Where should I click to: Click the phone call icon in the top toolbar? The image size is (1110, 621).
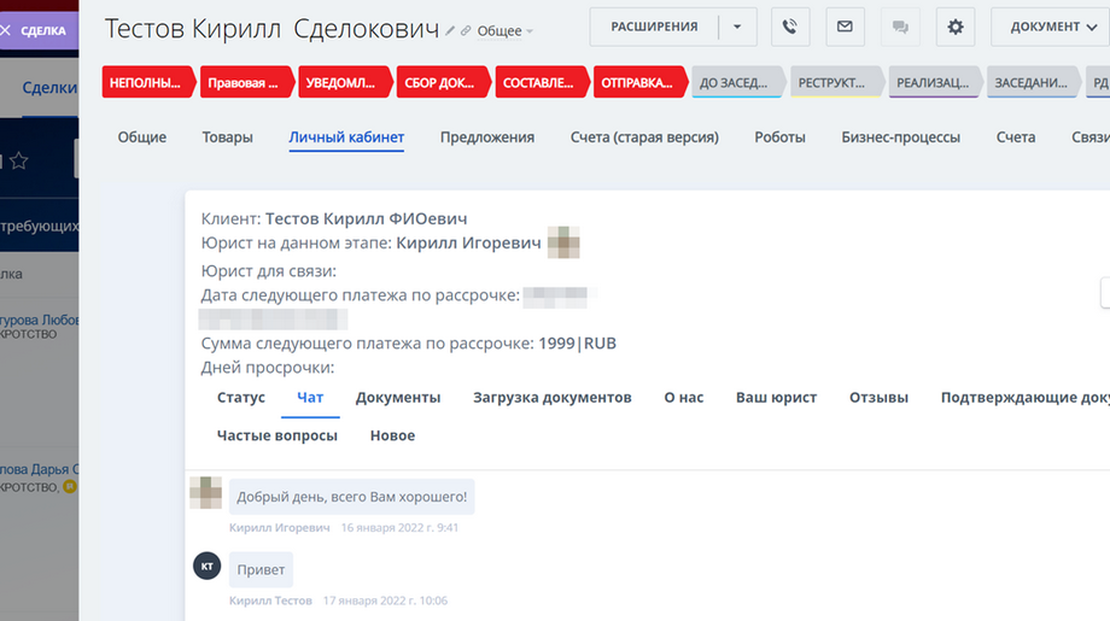[790, 26]
